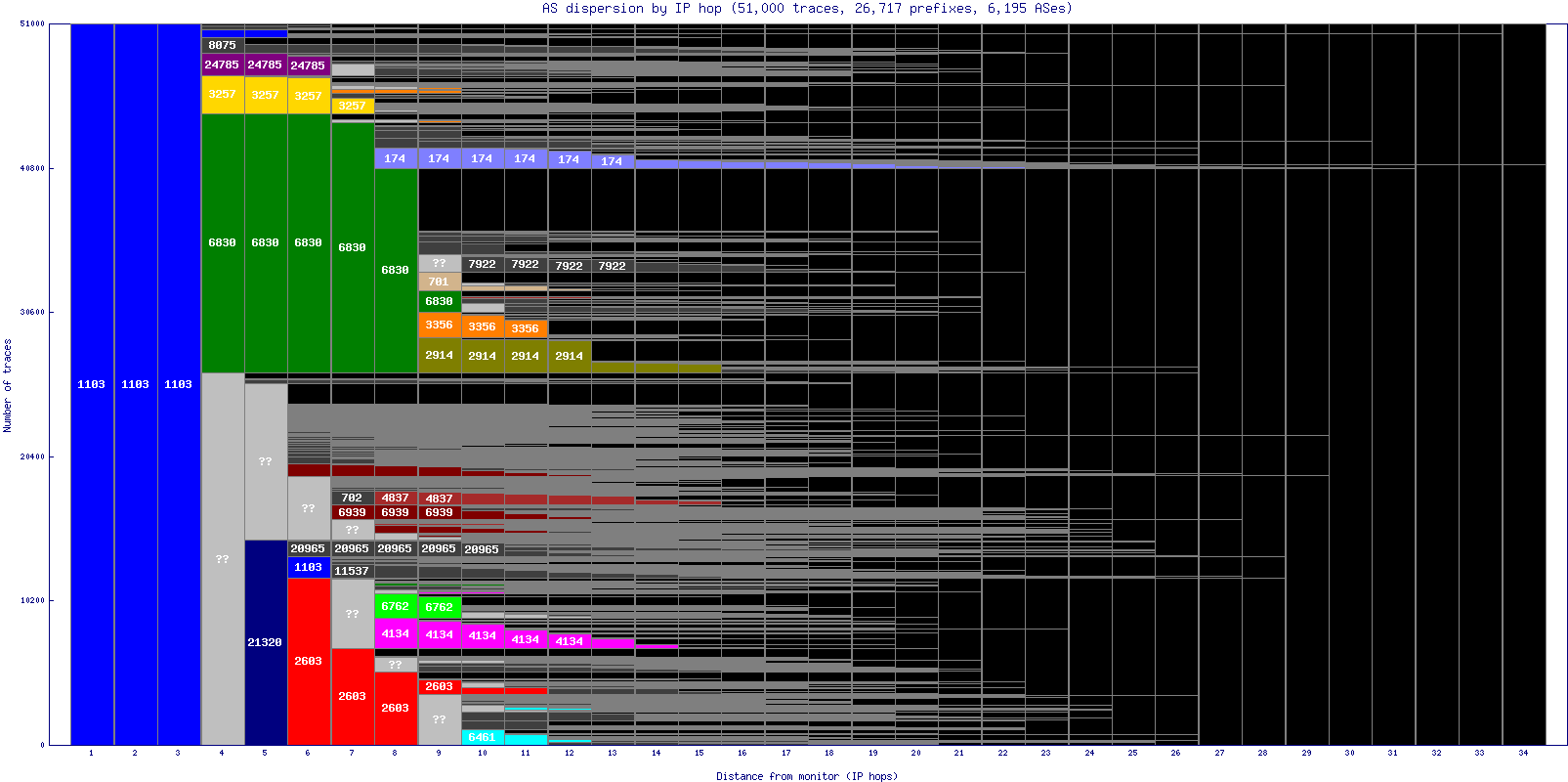The image size is (1568, 782).
Task: Select the 4837 block in hop 8 column
Action: pyautogui.click(x=395, y=498)
